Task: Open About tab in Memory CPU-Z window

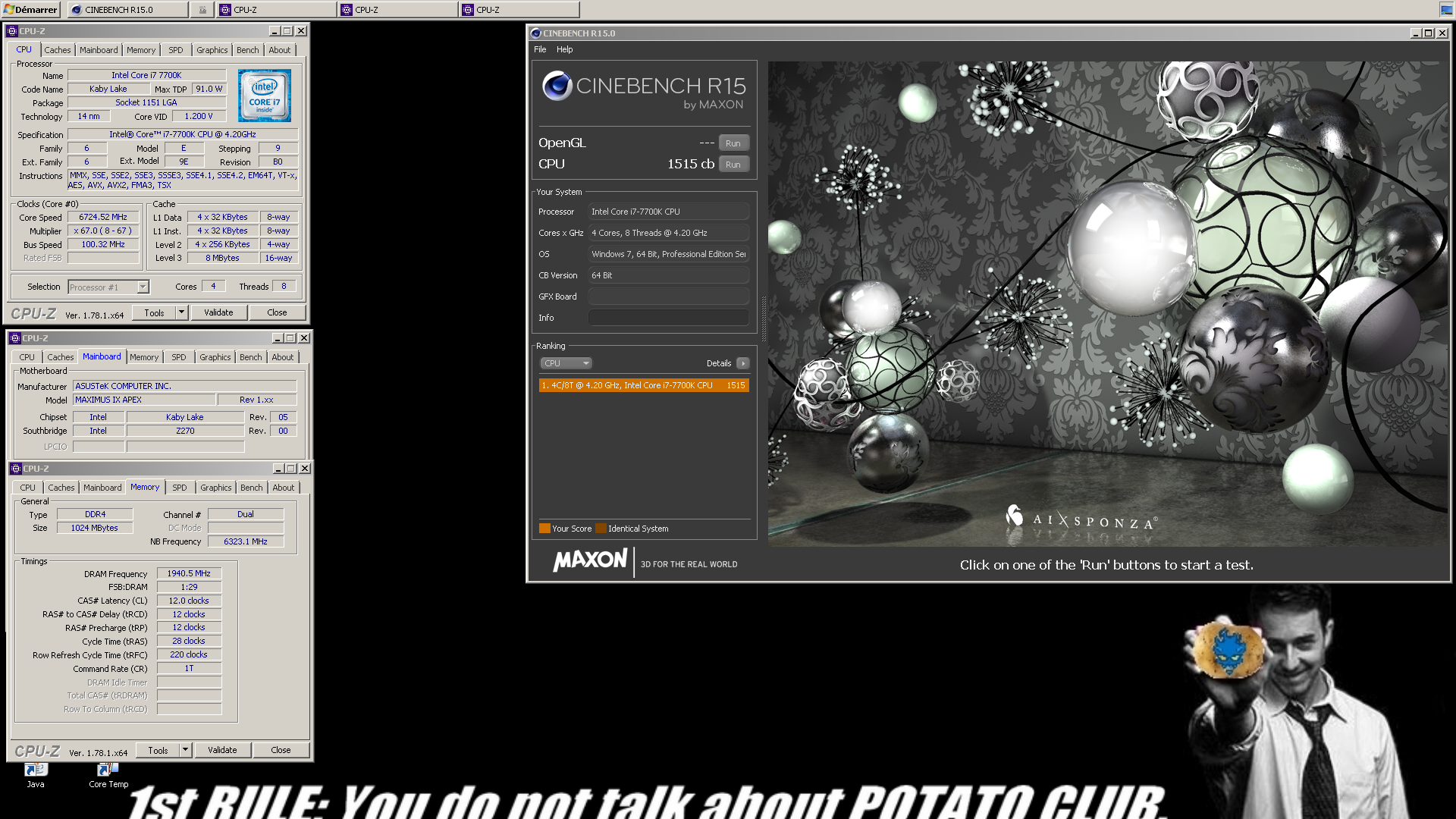Action: [284, 488]
